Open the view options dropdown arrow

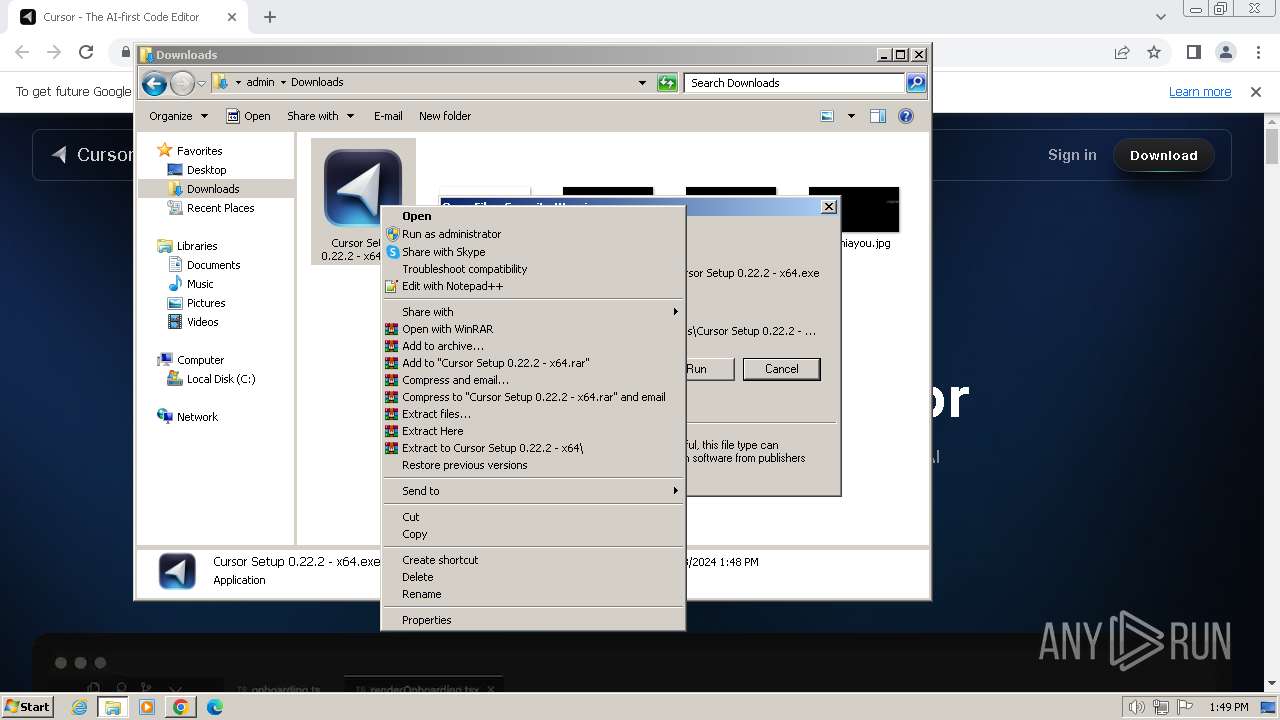pyautogui.click(x=851, y=116)
